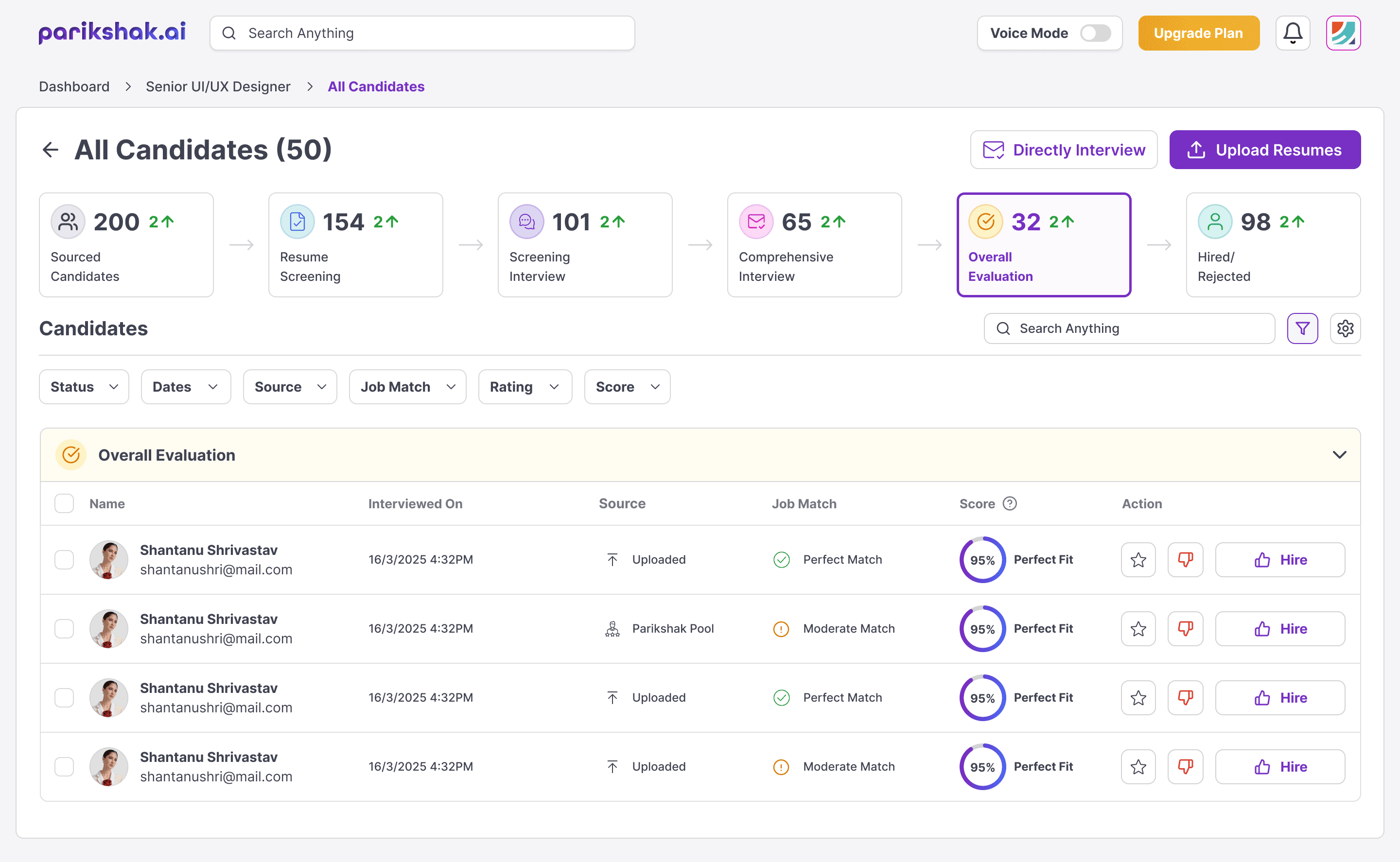Expand the Job Match filter dropdown
Viewport: 1400px width, 862px height.
point(407,387)
